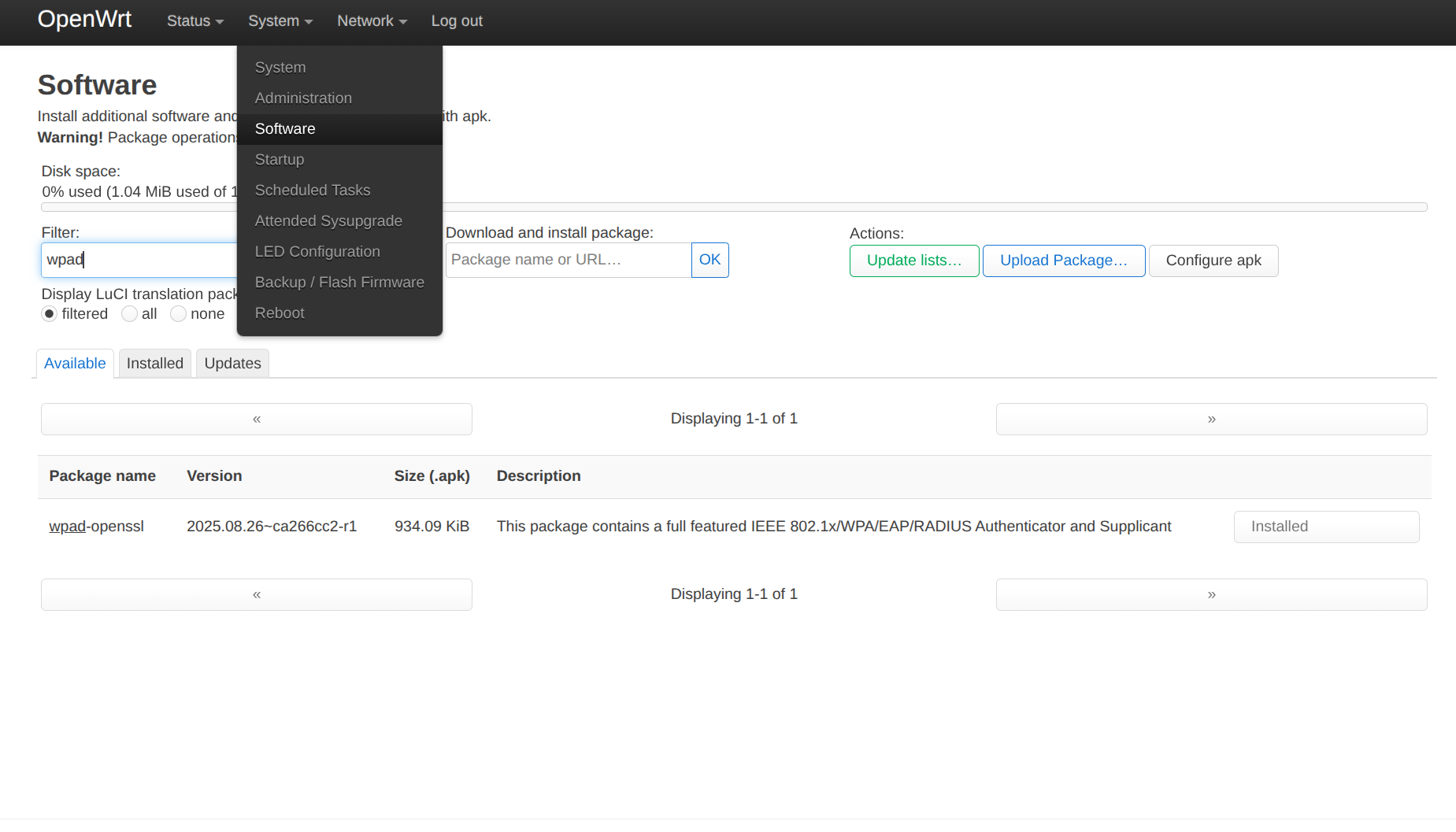This screenshot has width=1456, height=832.
Task: Focus the Package name or URL field
Action: point(569,260)
